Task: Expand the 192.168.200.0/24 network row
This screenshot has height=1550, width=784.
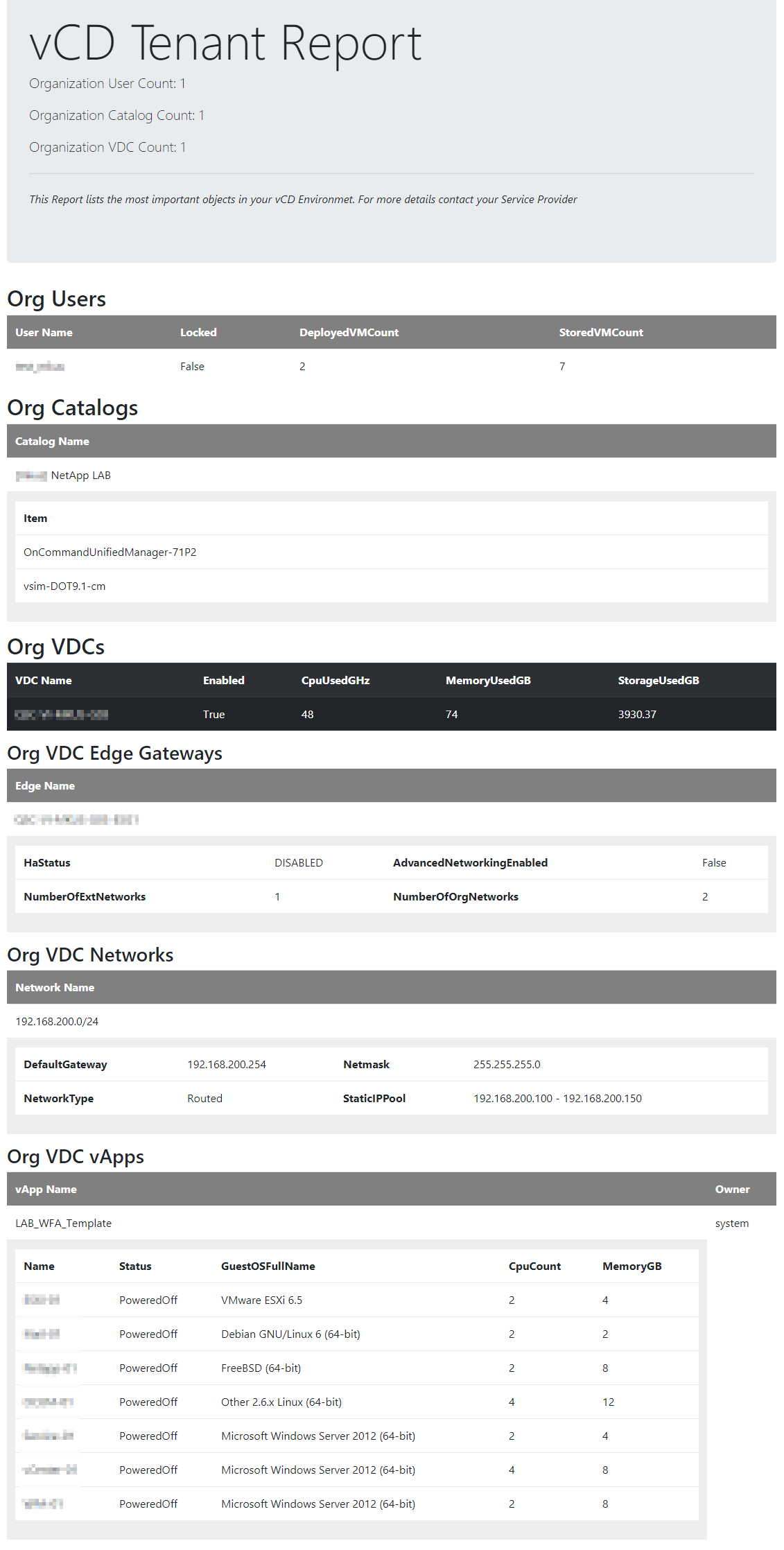Action: (57, 1022)
